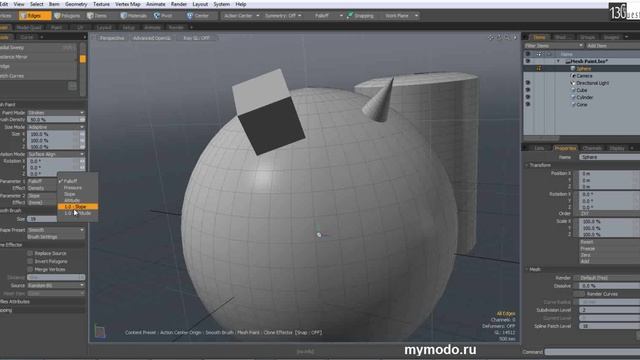The width and height of the screenshot is (640, 360).
Task: Open the Symmetry: Off dropdown
Action: (x=283, y=16)
